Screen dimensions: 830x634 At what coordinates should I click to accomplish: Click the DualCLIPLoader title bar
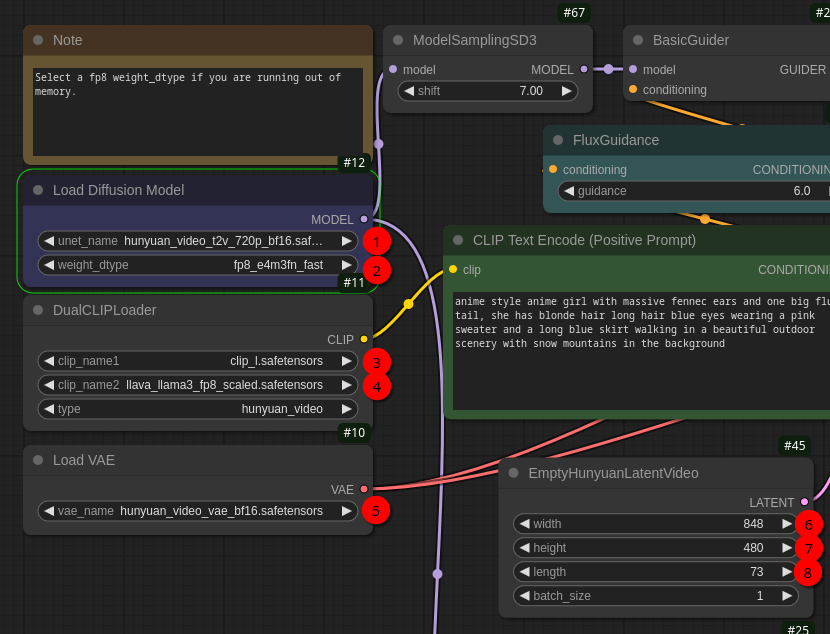pos(198,310)
